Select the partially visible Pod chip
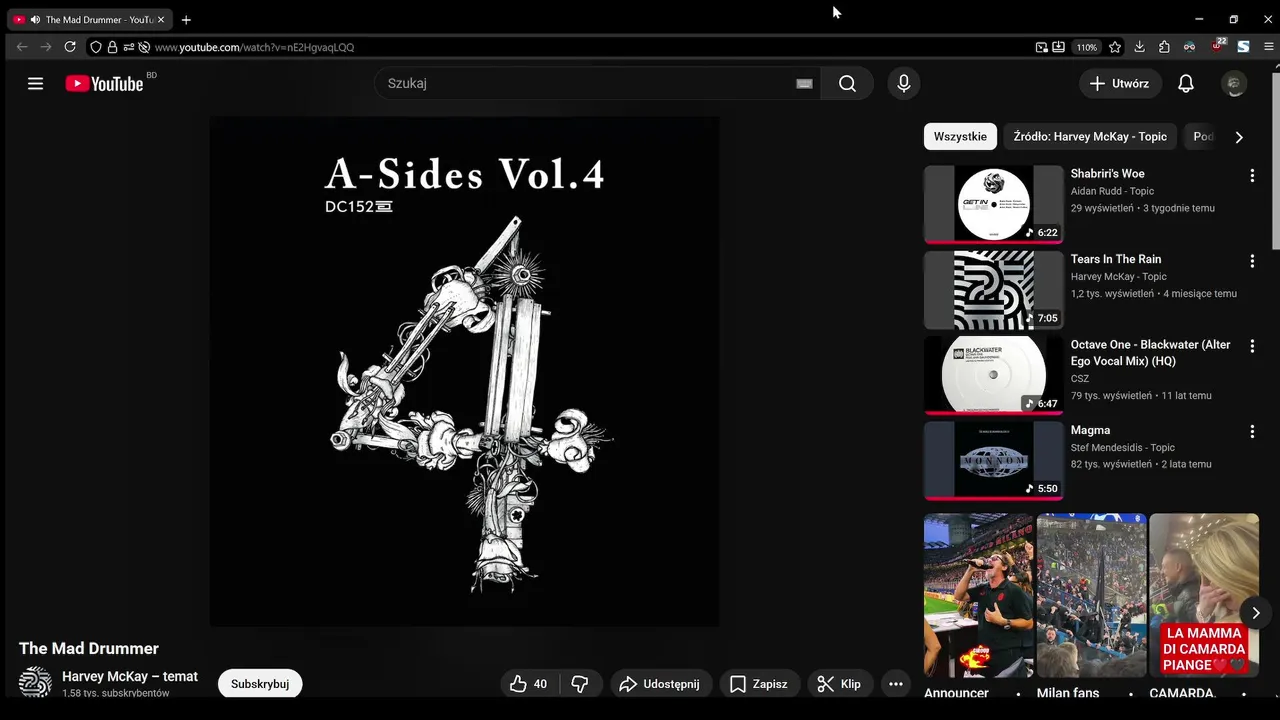The image size is (1280, 720). click(1203, 137)
